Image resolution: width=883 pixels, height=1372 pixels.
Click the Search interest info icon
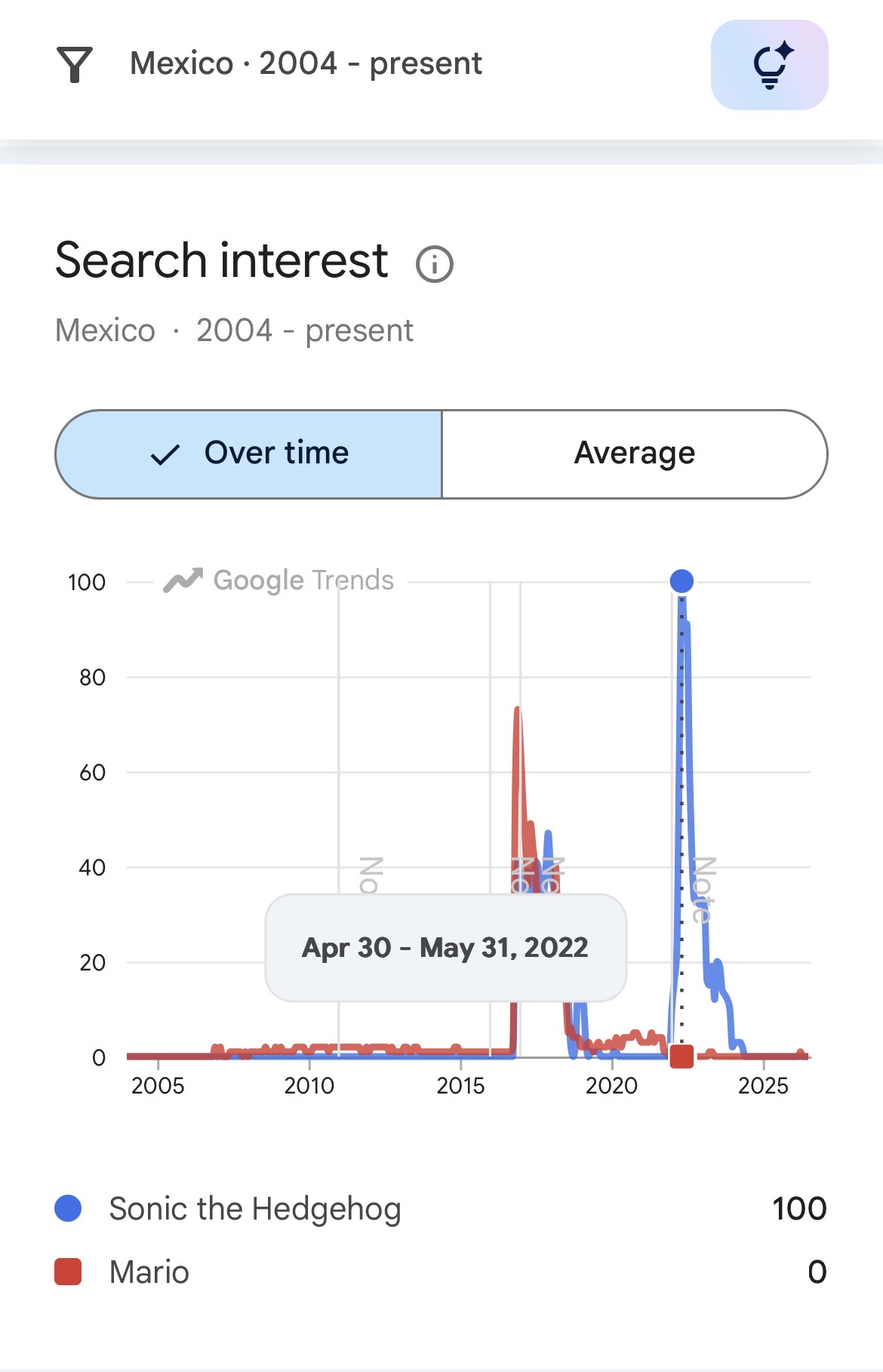point(435,264)
